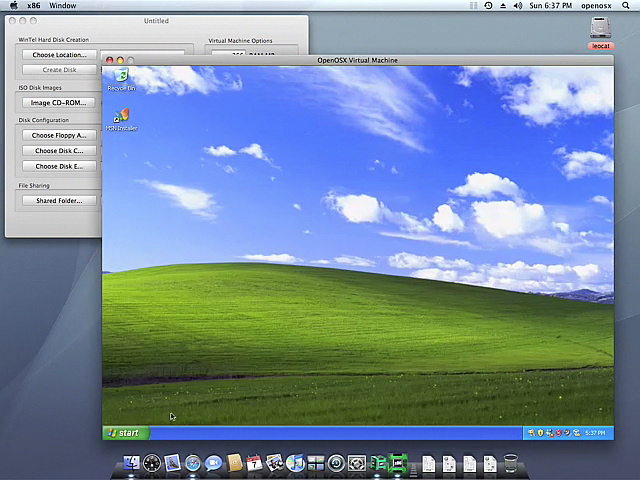Open Dashboard from the dock
Image resolution: width=640 pixels, height=480 pixels.
click(x=152, y=463)
